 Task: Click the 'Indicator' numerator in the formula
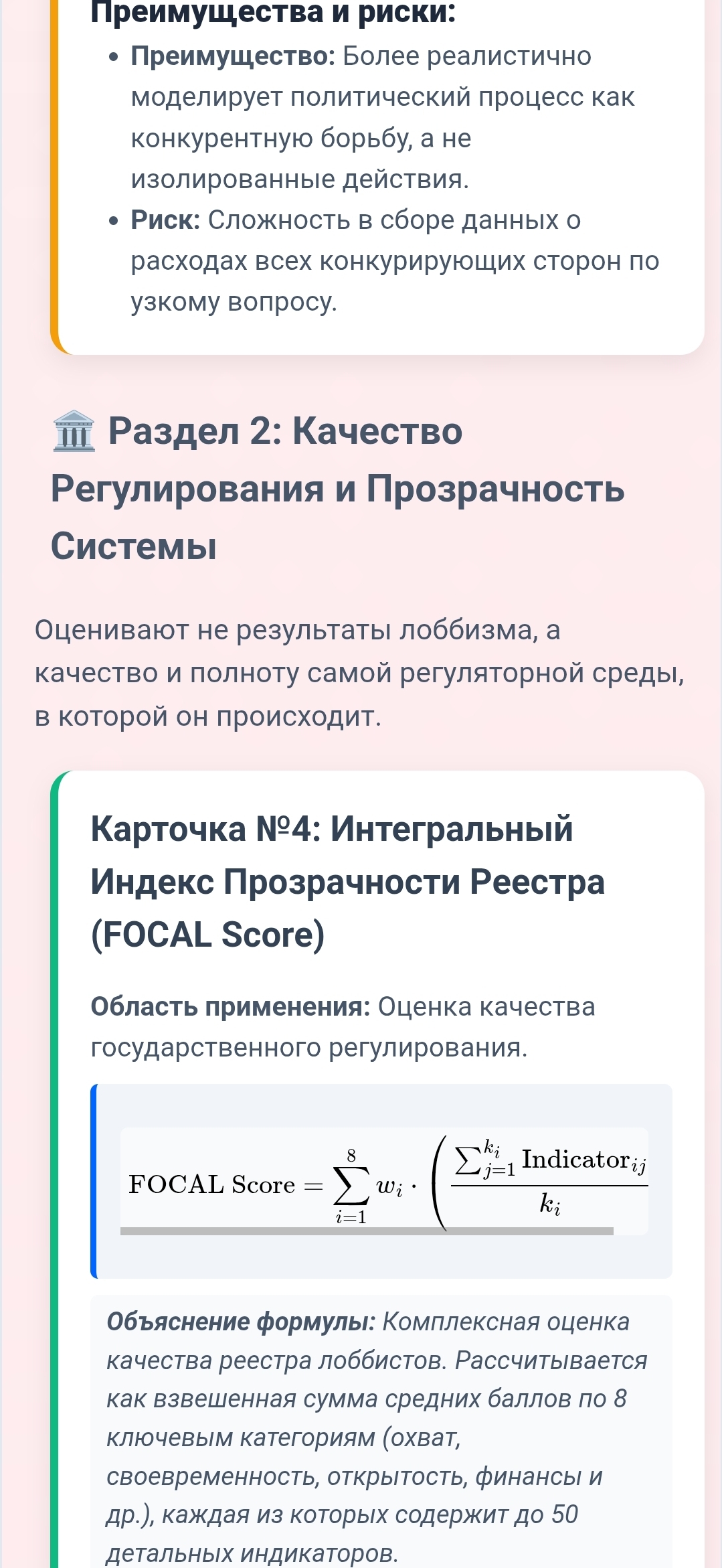575,1160
